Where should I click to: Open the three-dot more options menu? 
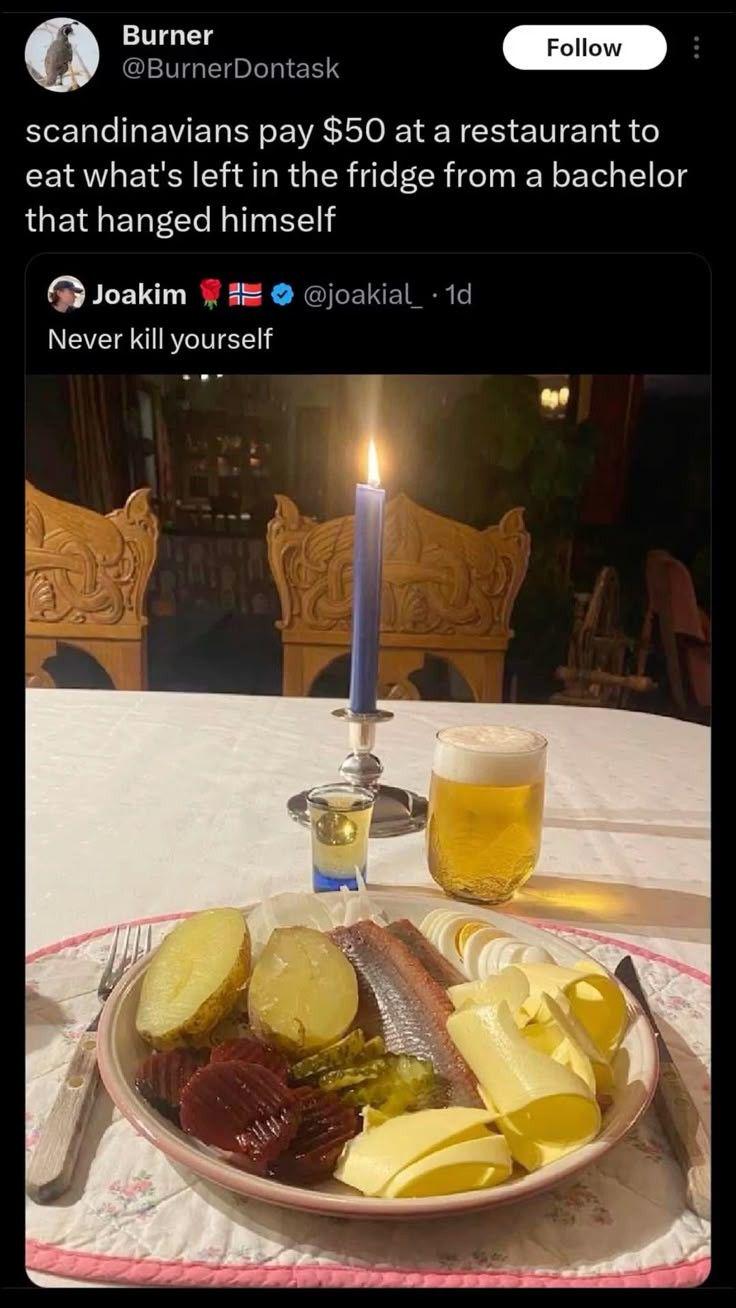(698, 48)
